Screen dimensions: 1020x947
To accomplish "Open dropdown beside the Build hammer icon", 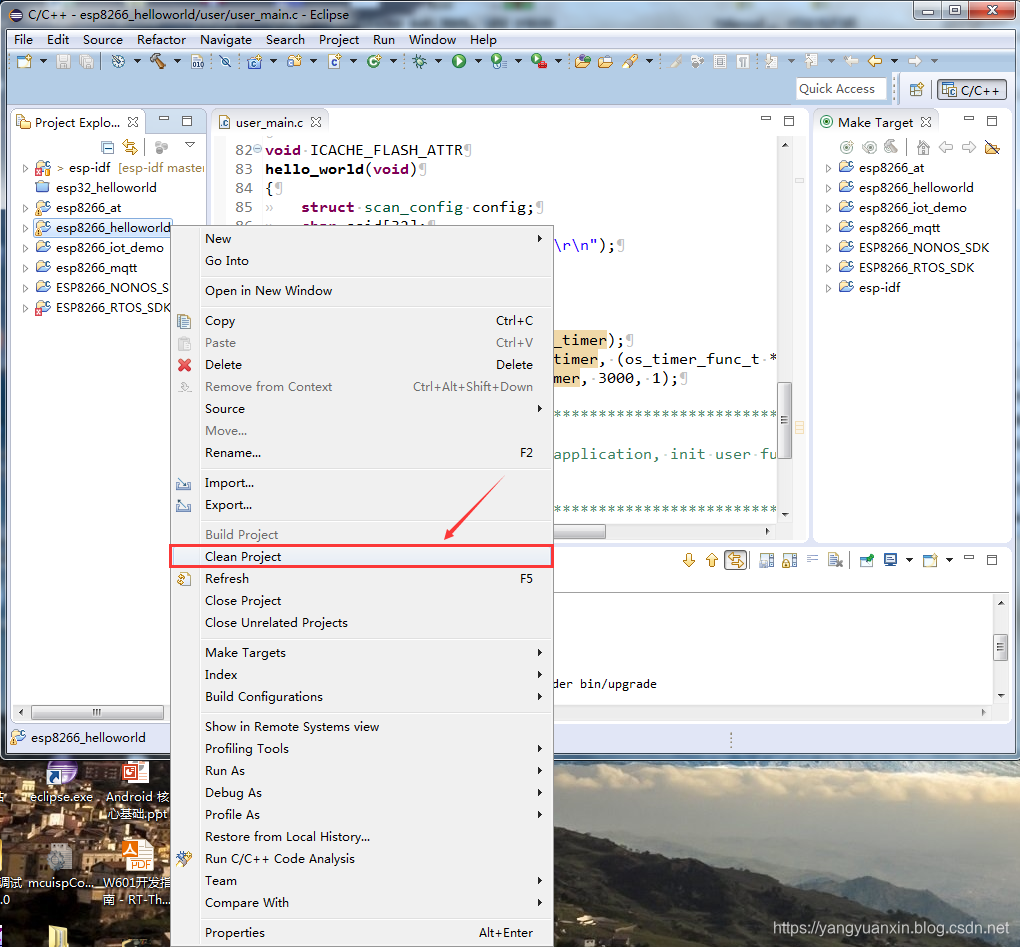I will pyautogui.click(x=177, y=61).
